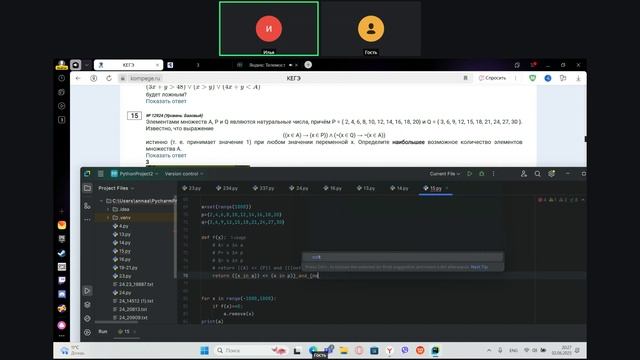
Task: Open Run tool window icon in left stripe
Action: [x=87, y=291]
